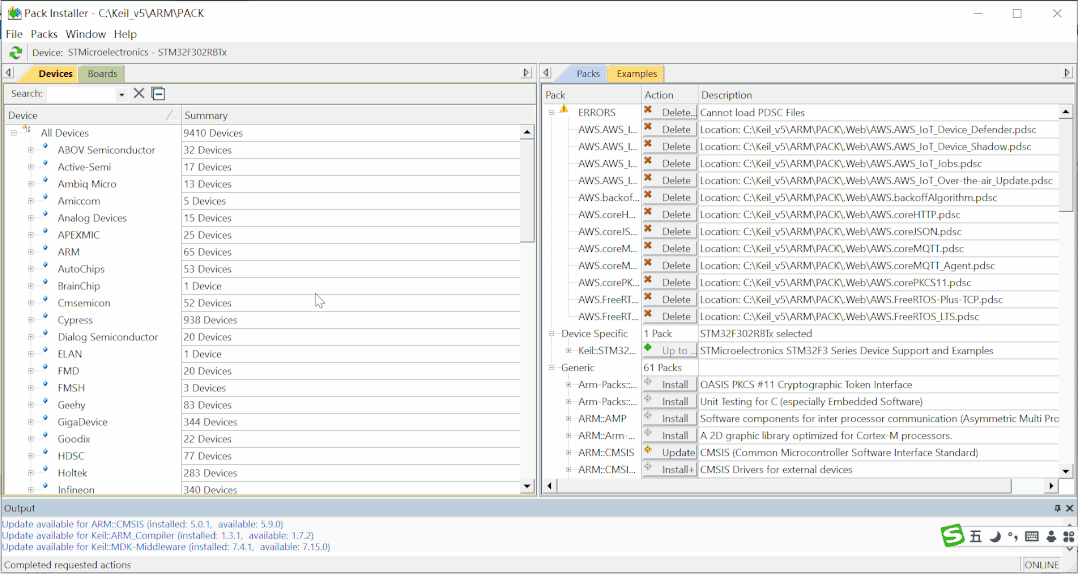Switch to the Examples tab

click(x=637, y=74)
